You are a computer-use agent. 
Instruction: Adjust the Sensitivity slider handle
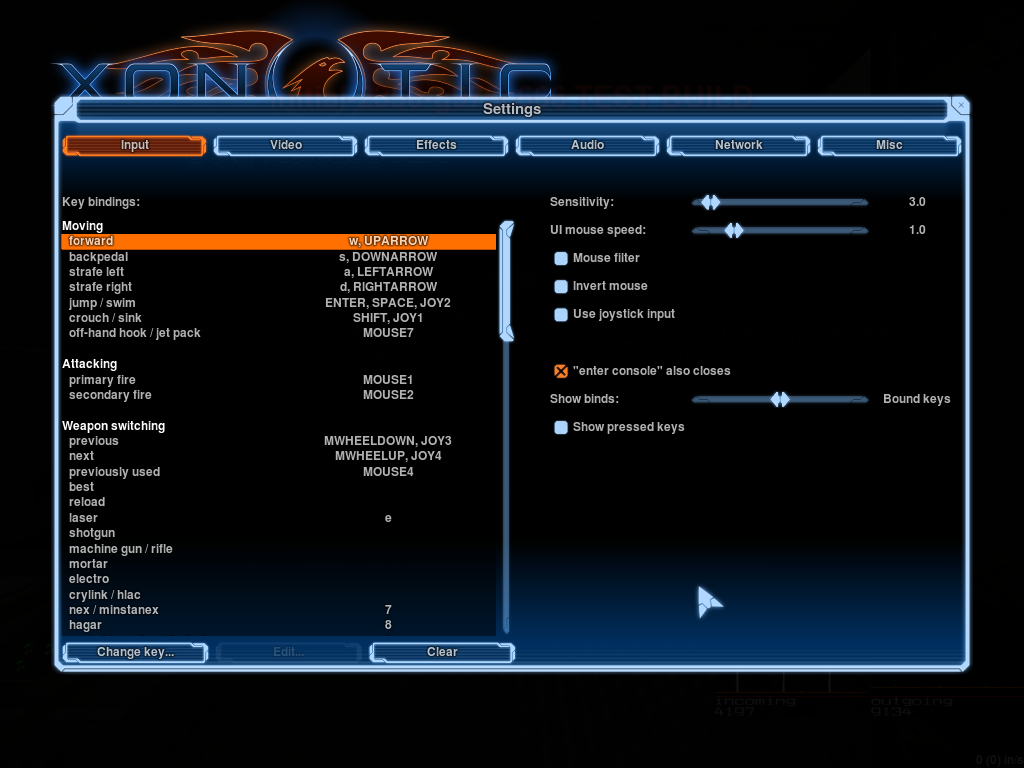click(711, 202)
